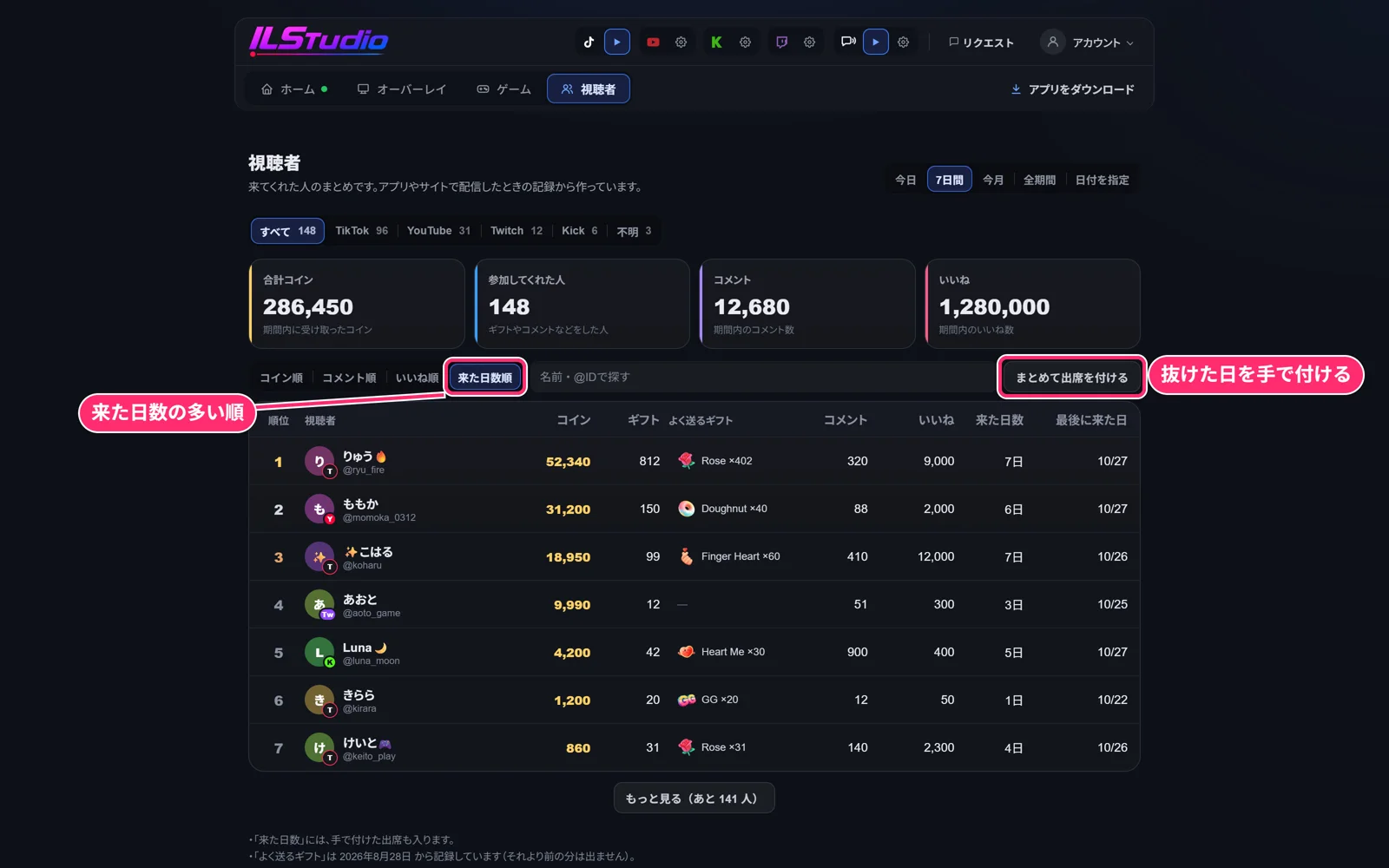Click まとめて出席を付ける button
Image resolution: width=1389 pixels, height=868 pixels.
coord(1071,378)
